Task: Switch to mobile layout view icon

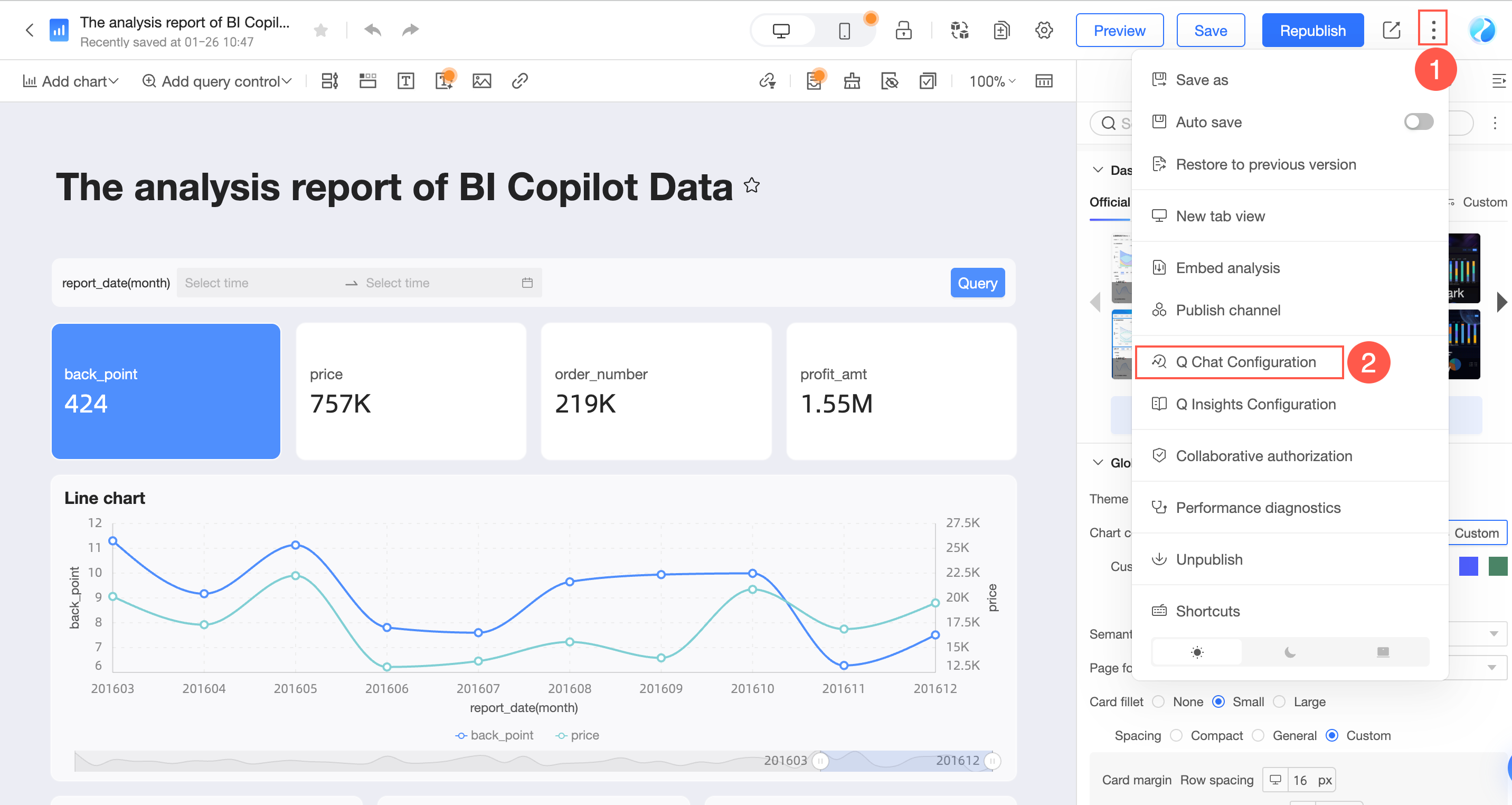Action: (x=844, y=31)
